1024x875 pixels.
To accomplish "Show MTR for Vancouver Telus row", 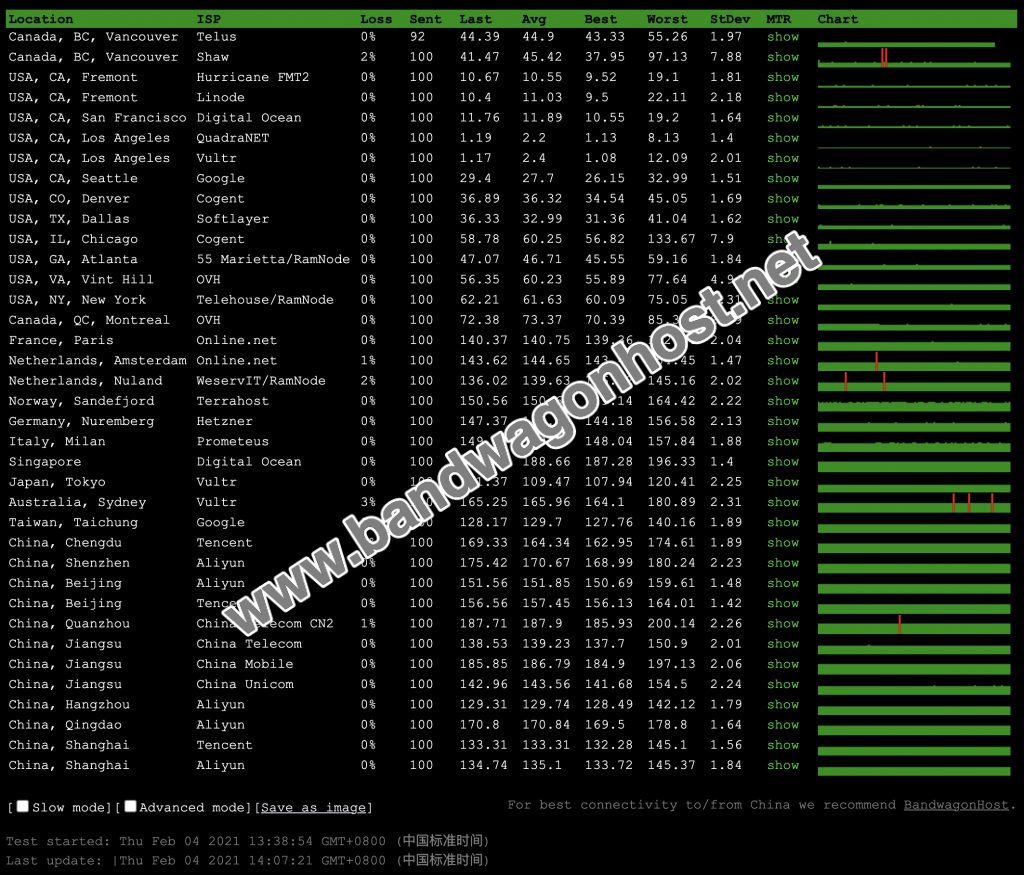I will [x=783, y=37].
